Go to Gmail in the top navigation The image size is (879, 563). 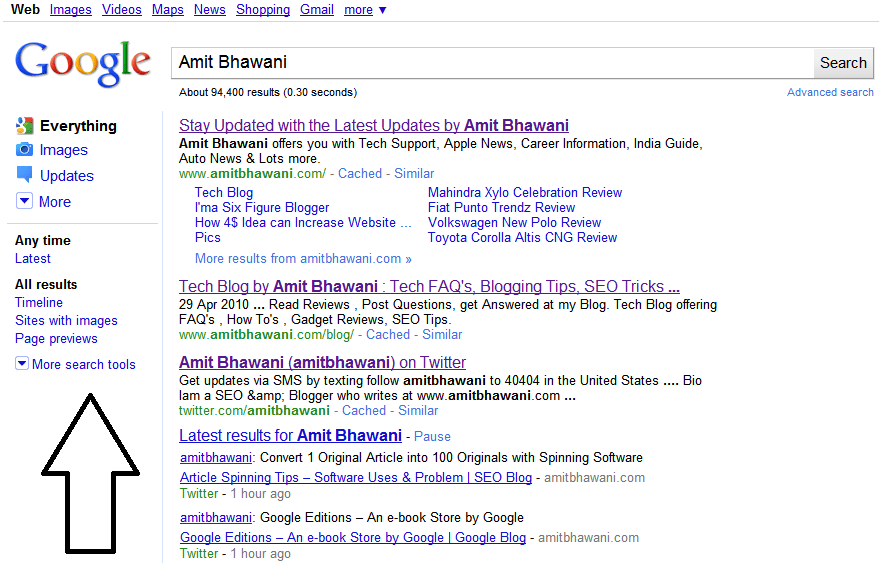(317, 10)
